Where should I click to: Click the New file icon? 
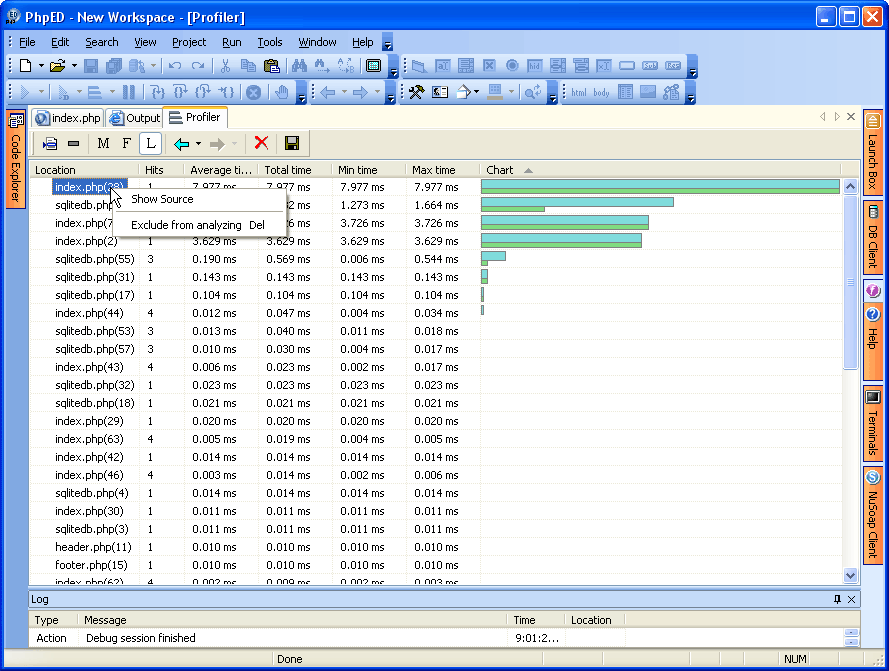click(x=25, y=66)
